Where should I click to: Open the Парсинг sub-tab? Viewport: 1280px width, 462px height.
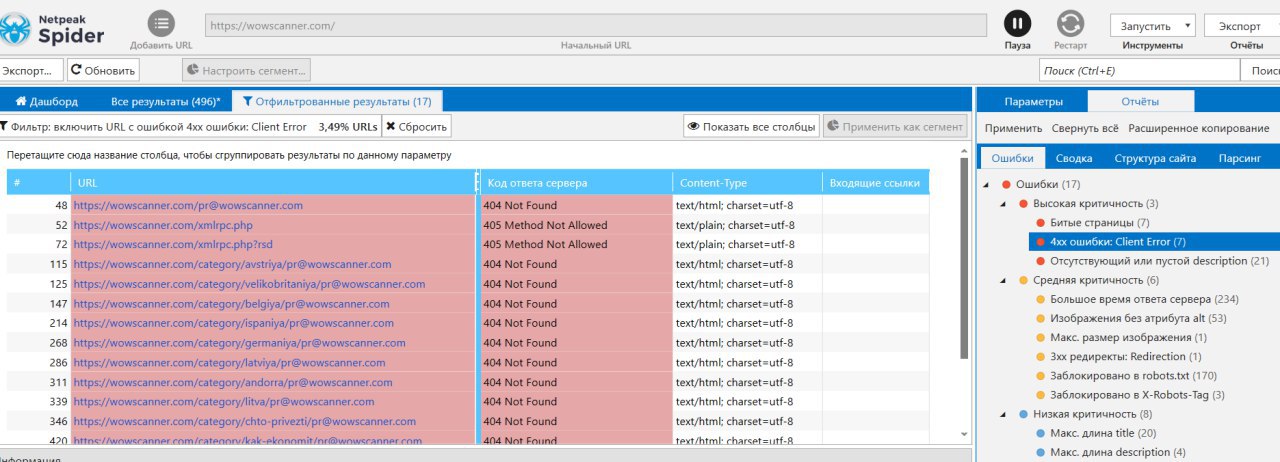(x=1239, y=158)
